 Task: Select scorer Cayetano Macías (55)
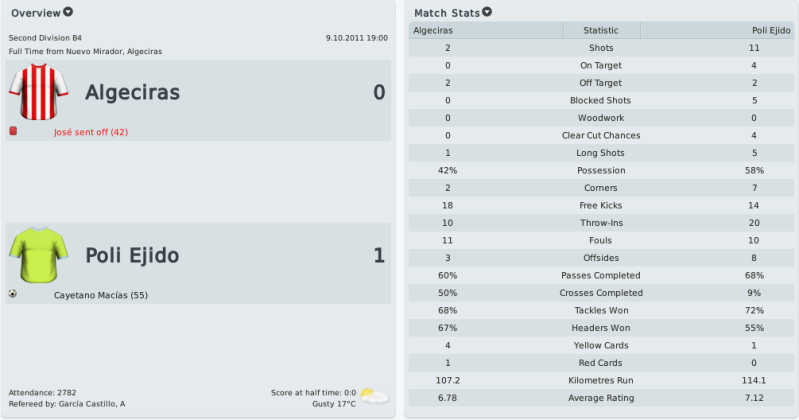point(101,295)
